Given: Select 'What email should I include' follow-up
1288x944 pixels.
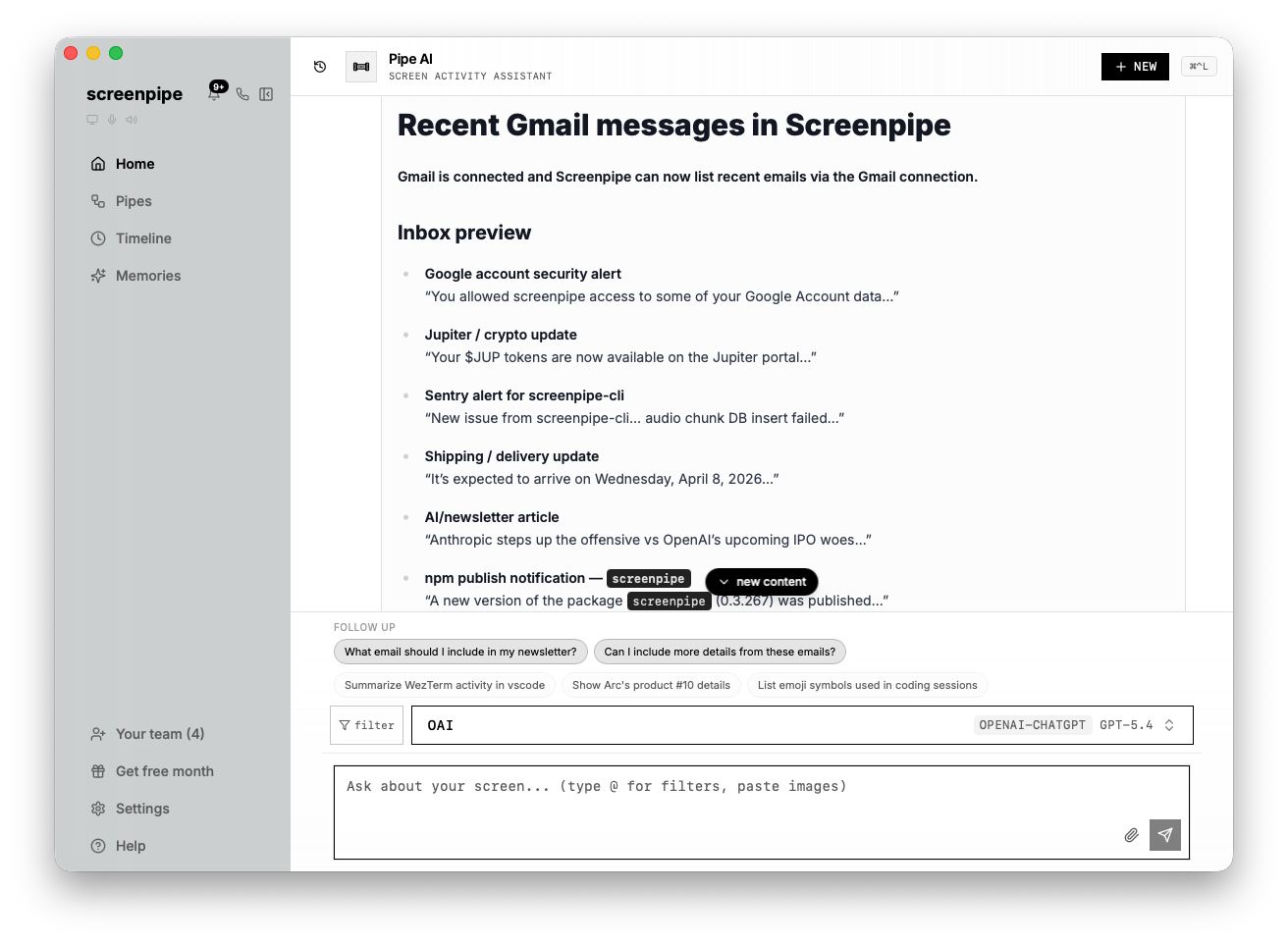Looking at the screenshot, I should coord(460,652).
